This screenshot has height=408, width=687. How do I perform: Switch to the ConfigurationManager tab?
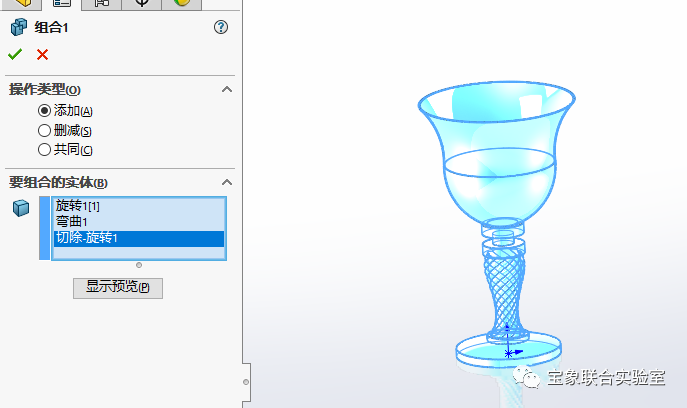point(102,4)
